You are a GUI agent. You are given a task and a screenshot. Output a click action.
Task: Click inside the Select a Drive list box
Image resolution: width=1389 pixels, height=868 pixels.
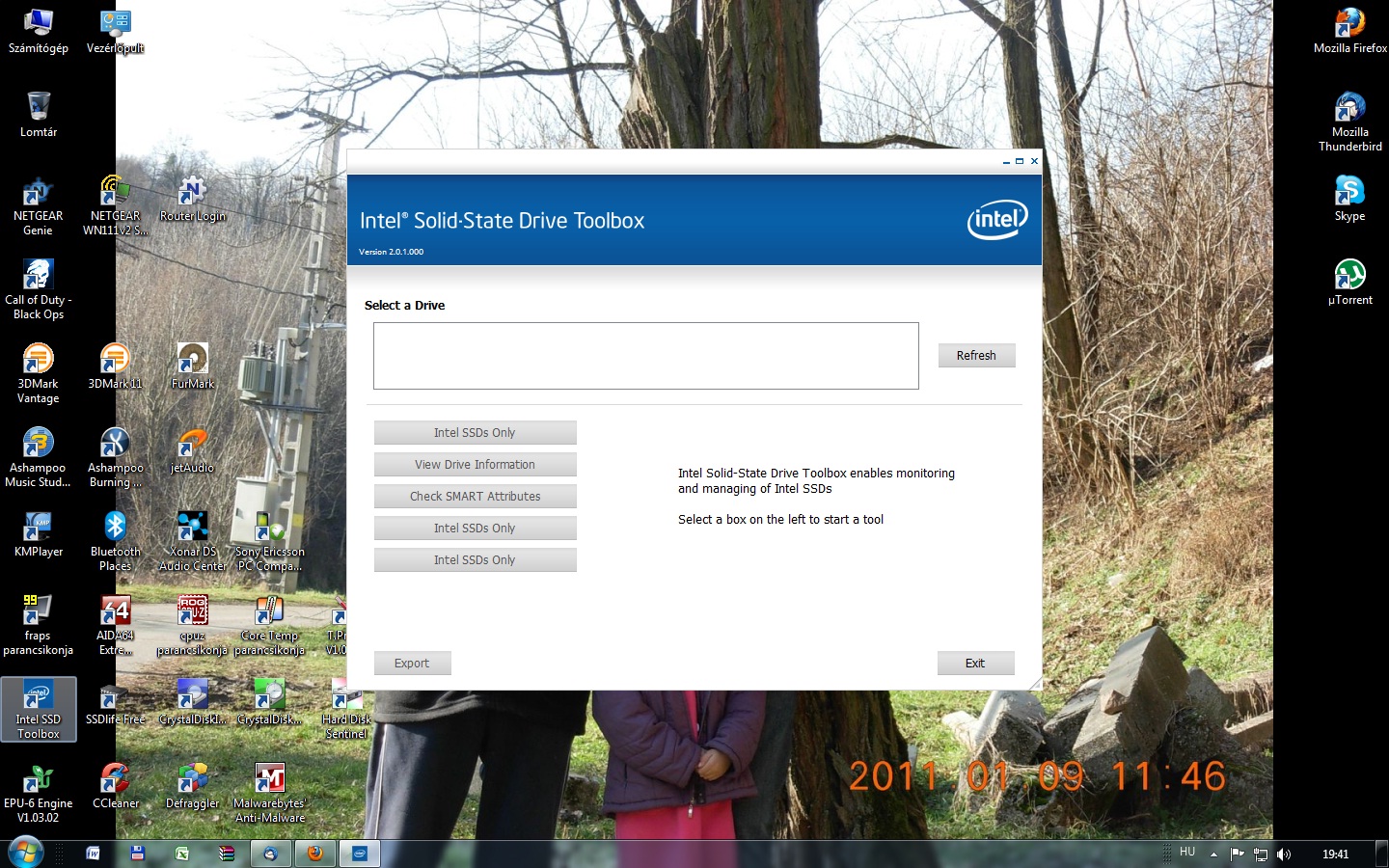[x=646, y=356]
